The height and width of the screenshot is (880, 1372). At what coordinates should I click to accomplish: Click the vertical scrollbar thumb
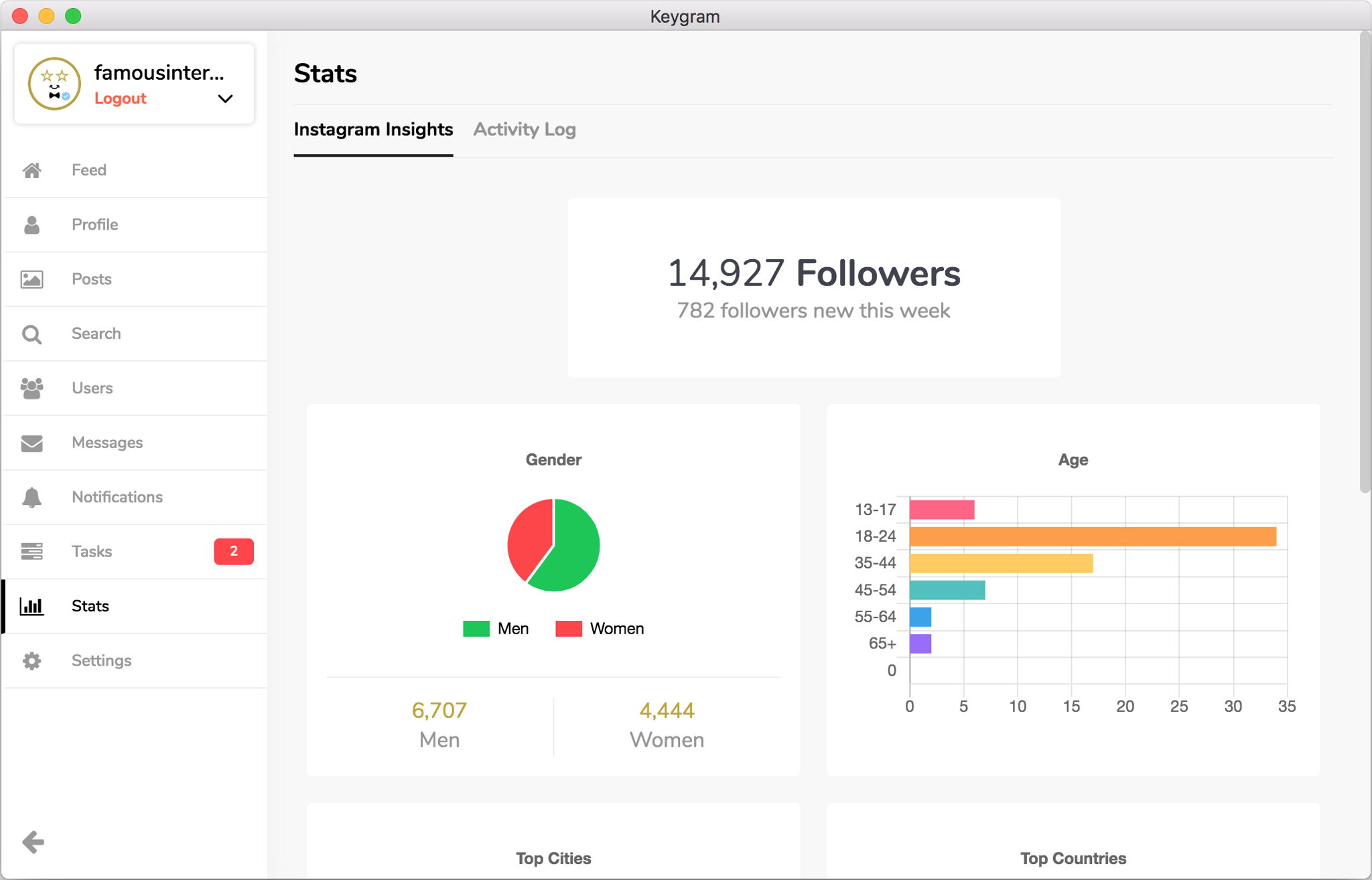1365,261
